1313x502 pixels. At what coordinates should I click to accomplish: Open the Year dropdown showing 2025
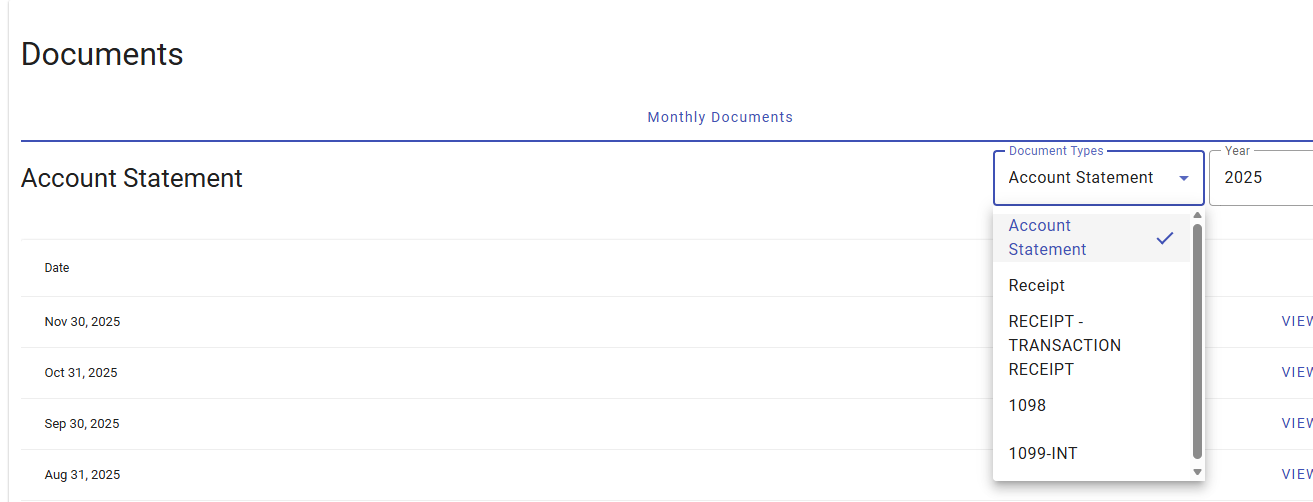[x=1262, y=178]
